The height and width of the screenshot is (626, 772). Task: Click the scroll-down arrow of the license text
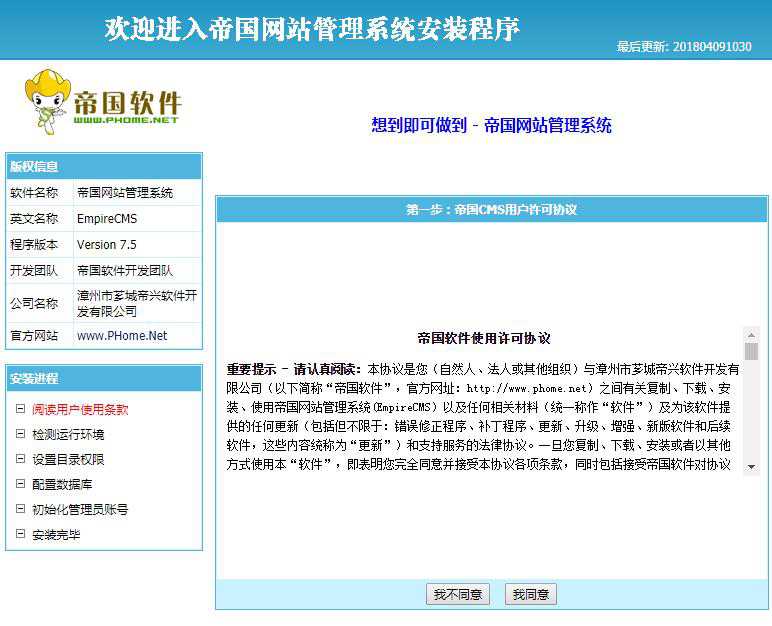click(x=751, y=466)
